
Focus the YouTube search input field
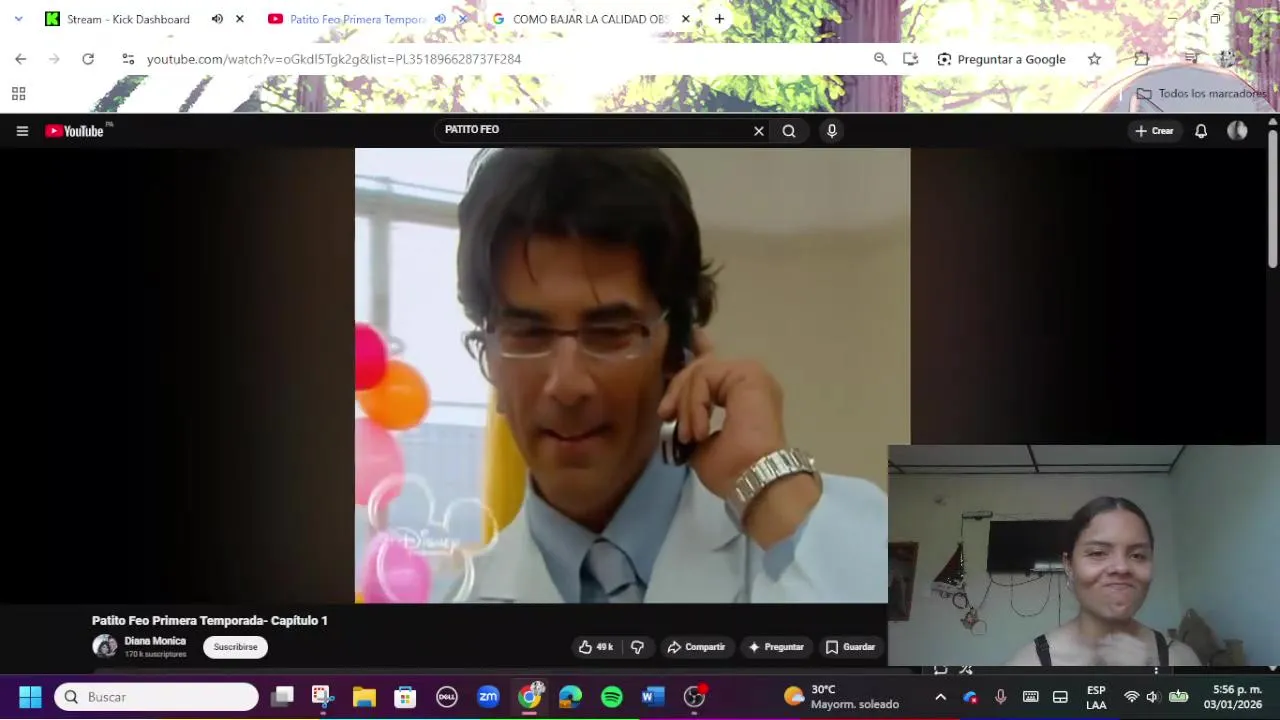pos(595,130)
